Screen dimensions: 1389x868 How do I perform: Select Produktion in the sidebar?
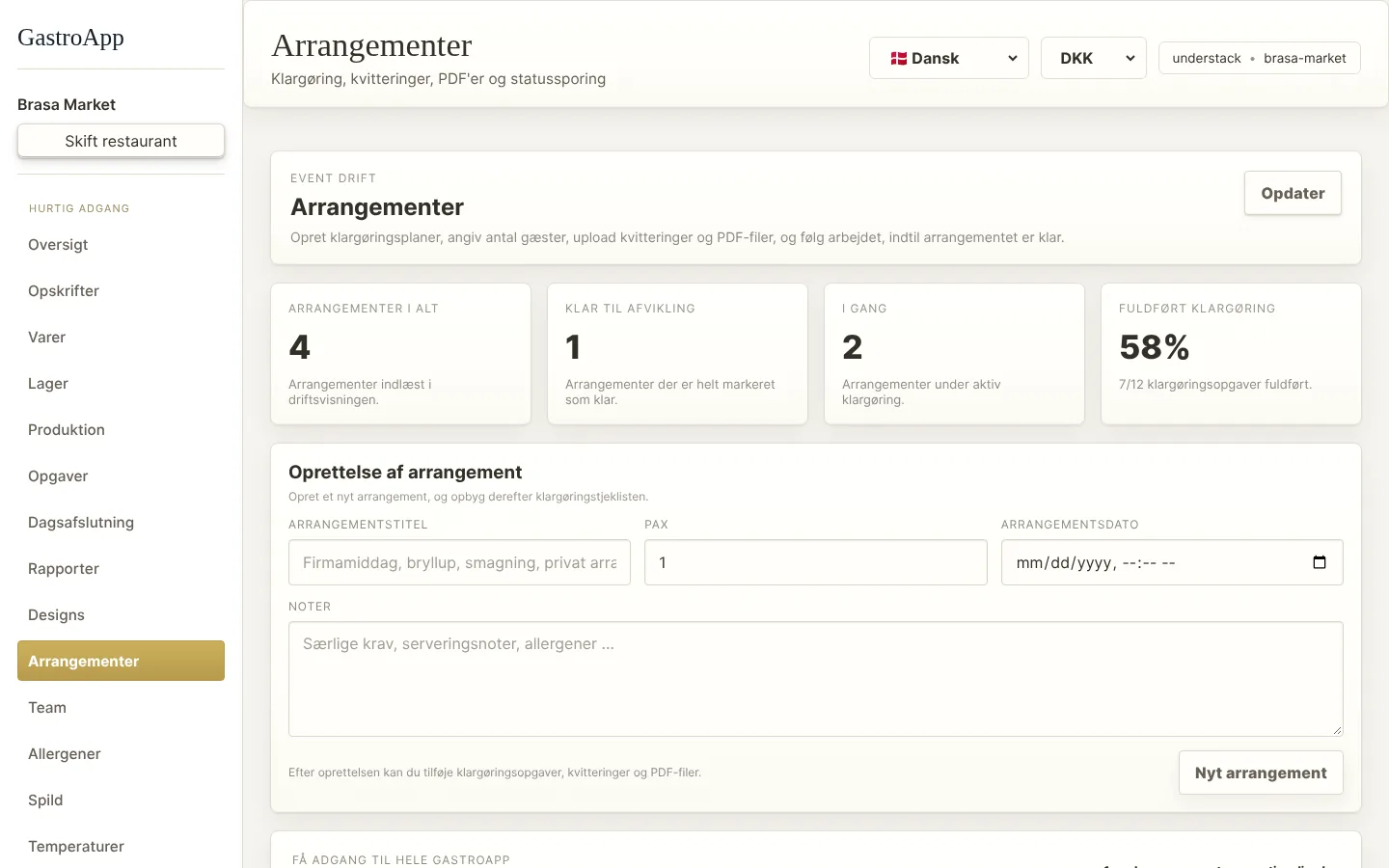(x=121, y=430)
